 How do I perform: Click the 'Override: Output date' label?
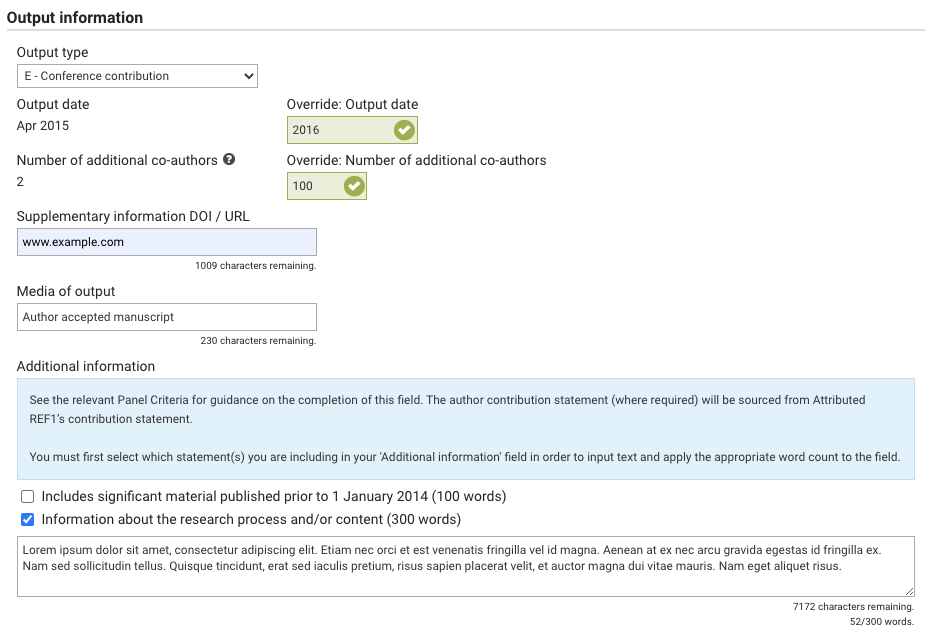pyautogui.click(x=352, y=104)
